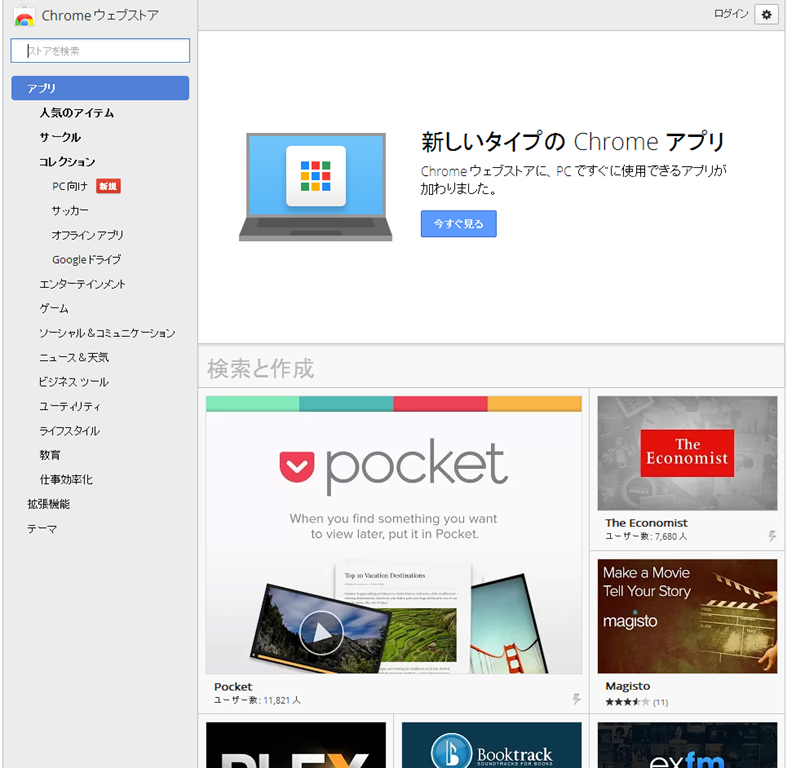Open ユーティリティ category
This screenshot has width=805, height=768.
70,406
